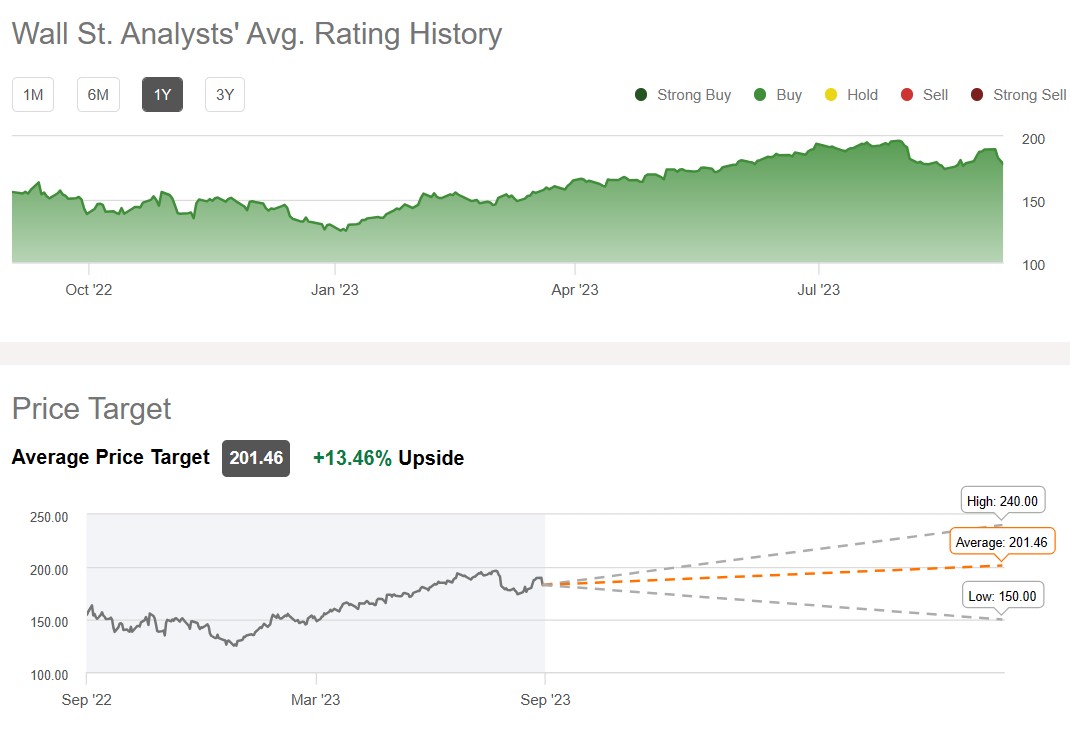Click the Mar '23 price chart marker
This screenshot has width=1070, height=742.
[315, 700]
